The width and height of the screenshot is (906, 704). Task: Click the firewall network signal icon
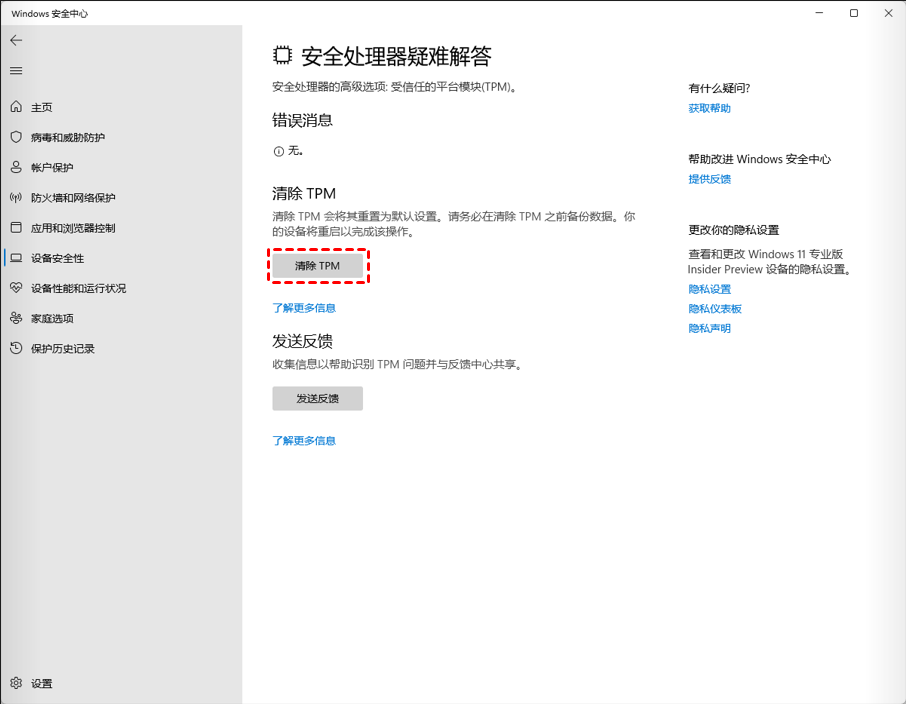(16, 198)
